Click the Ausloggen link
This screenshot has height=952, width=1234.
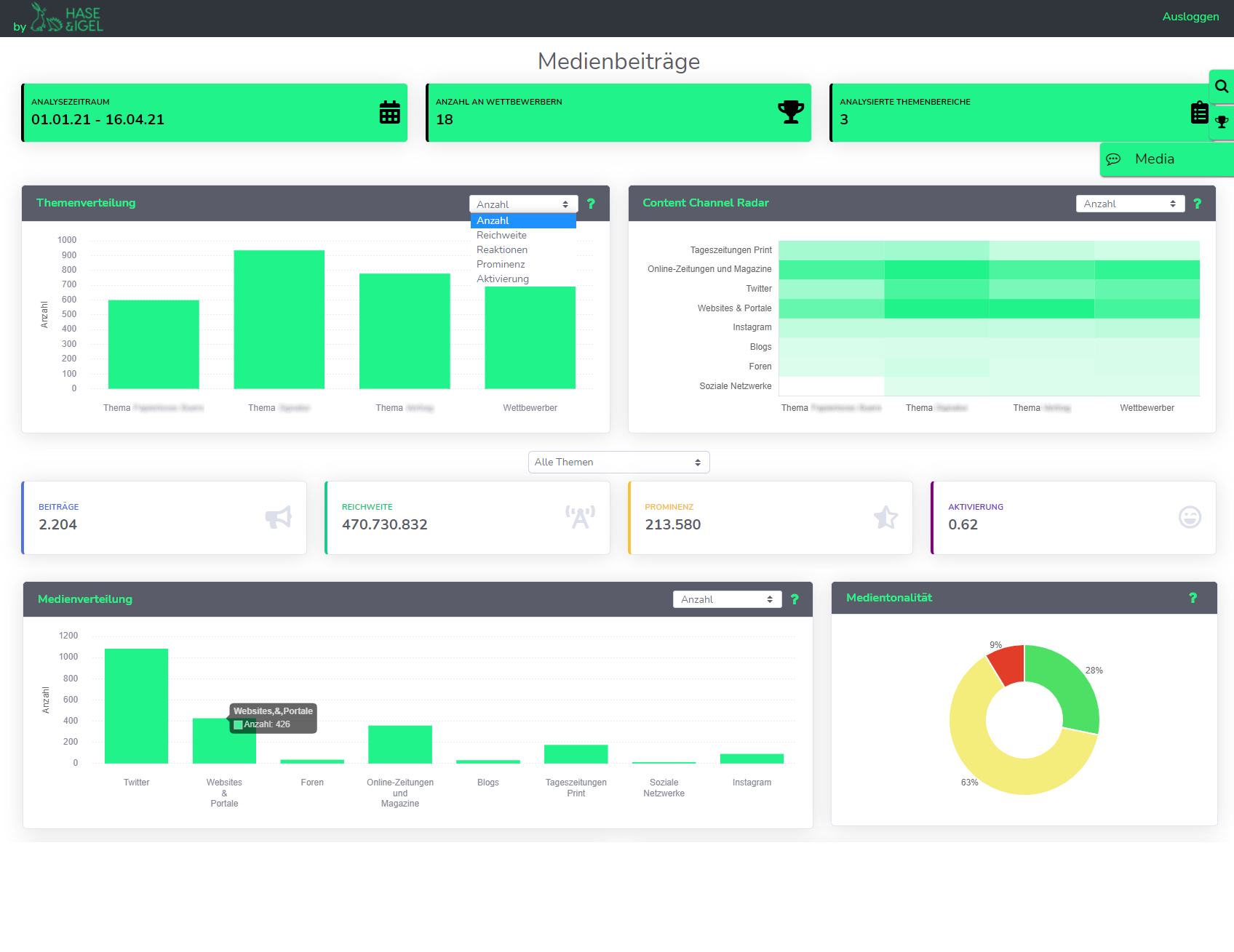click(x=1190, y=17)
